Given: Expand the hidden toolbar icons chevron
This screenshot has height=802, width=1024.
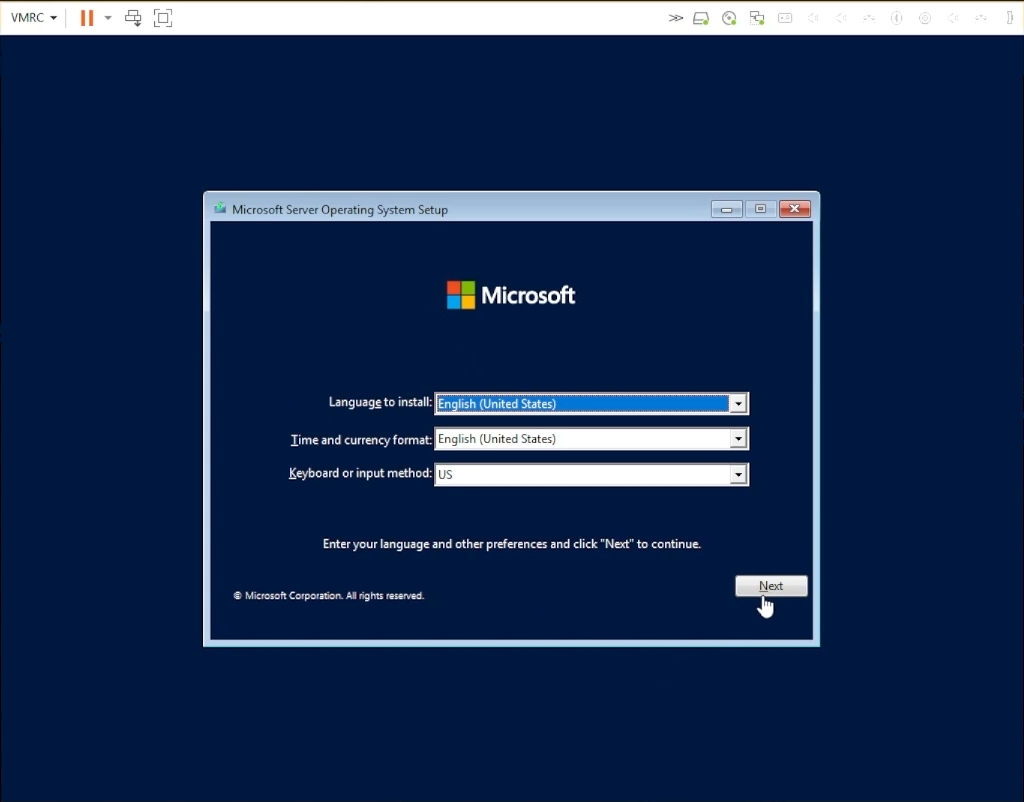Looking at the screenshot, I should click(x=676, y=17).
